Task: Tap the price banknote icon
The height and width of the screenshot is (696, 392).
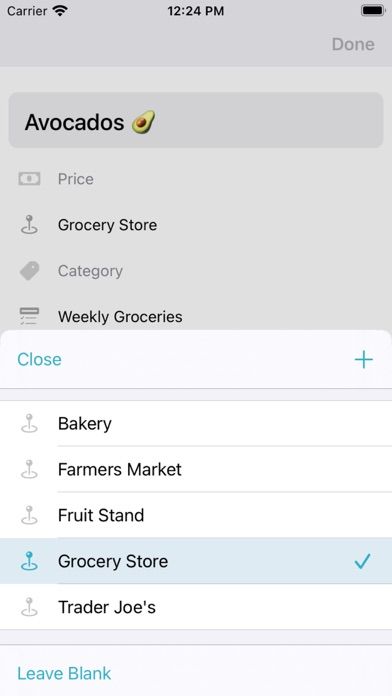Action: pos(29,179)
